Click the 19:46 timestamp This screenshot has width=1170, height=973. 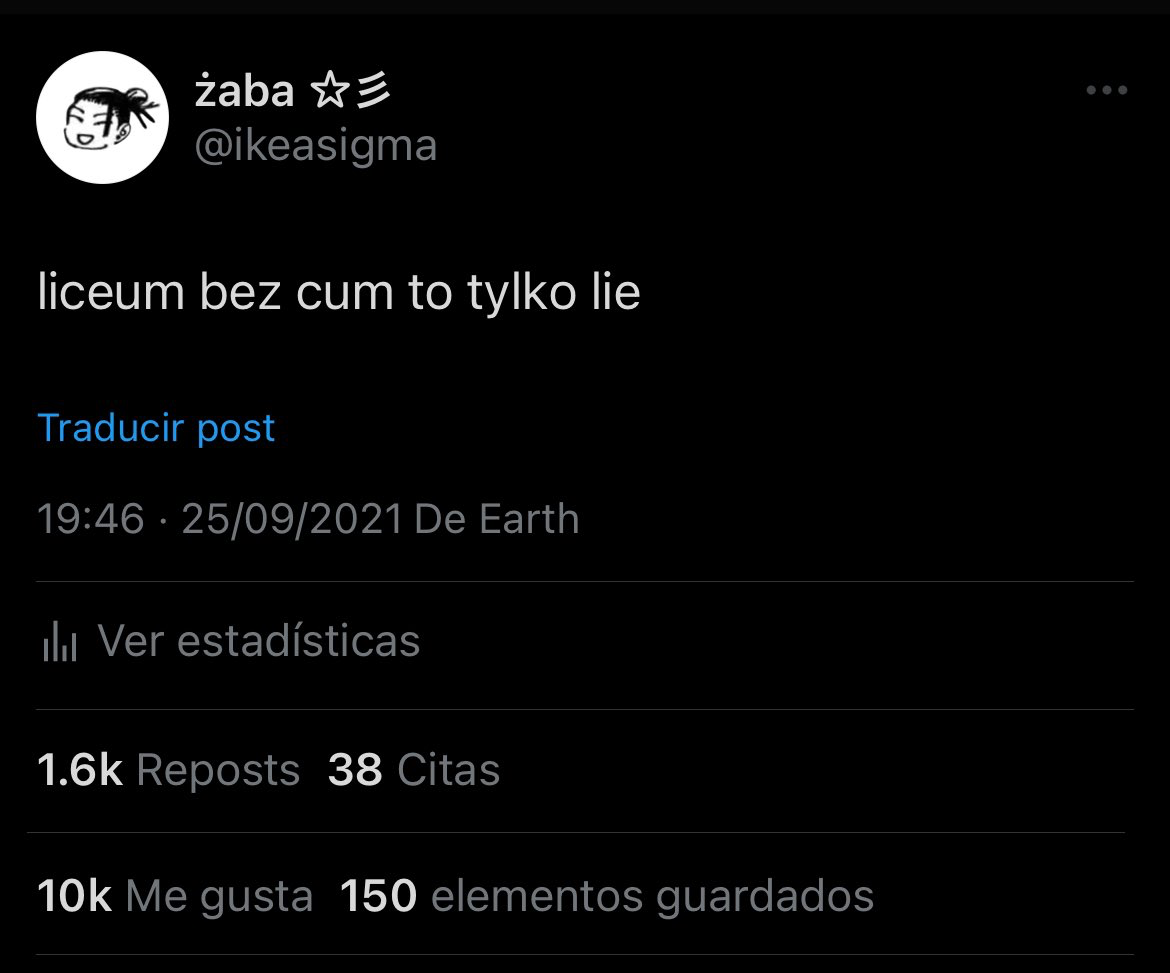coord(90,520)
